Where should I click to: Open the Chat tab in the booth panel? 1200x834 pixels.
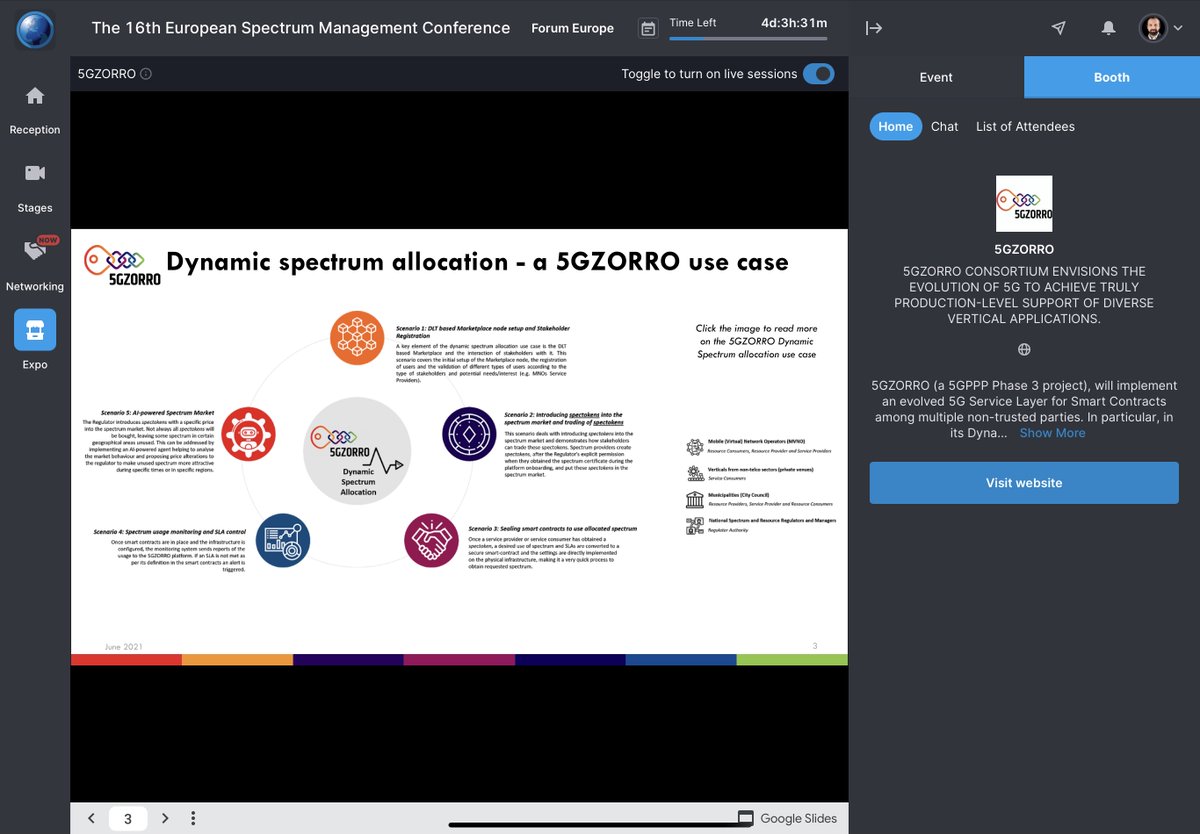point(944,126)
